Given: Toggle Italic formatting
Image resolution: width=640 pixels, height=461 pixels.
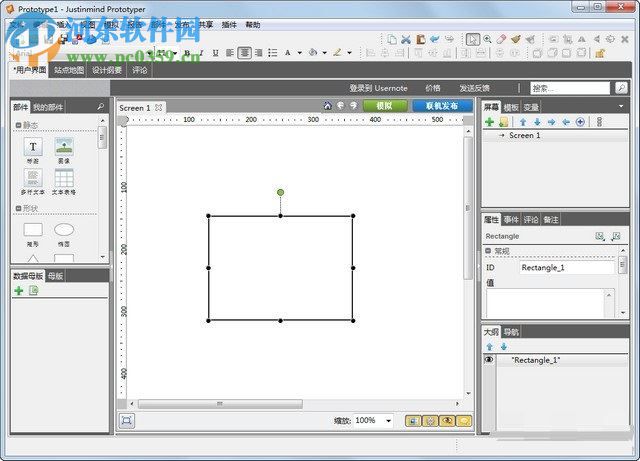Looking at the screenshot, I should (201, 53).
